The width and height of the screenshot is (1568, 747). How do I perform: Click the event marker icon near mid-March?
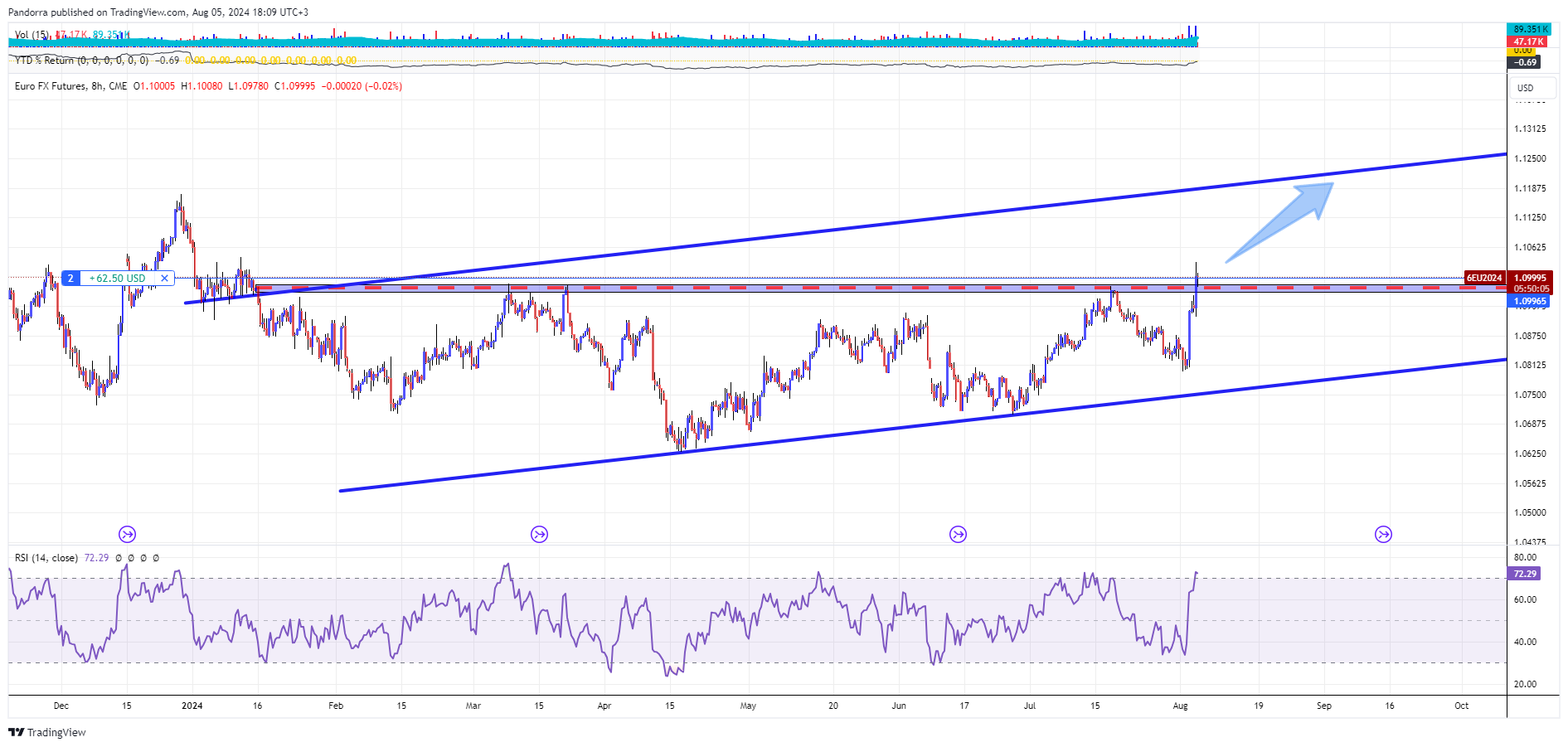tap(540, 534)
